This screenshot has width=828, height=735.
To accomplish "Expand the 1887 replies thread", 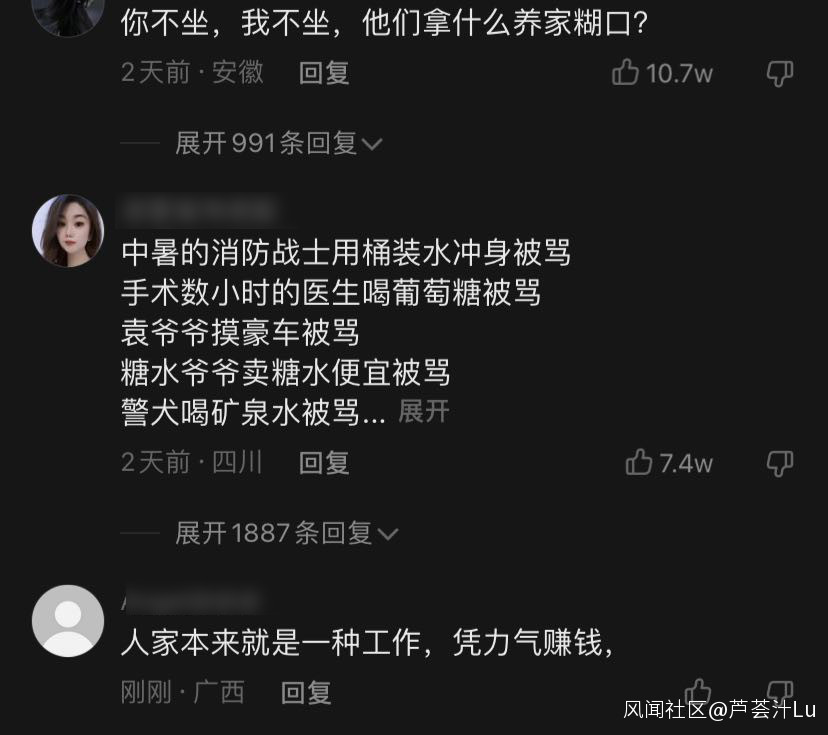I will (287, 533).
